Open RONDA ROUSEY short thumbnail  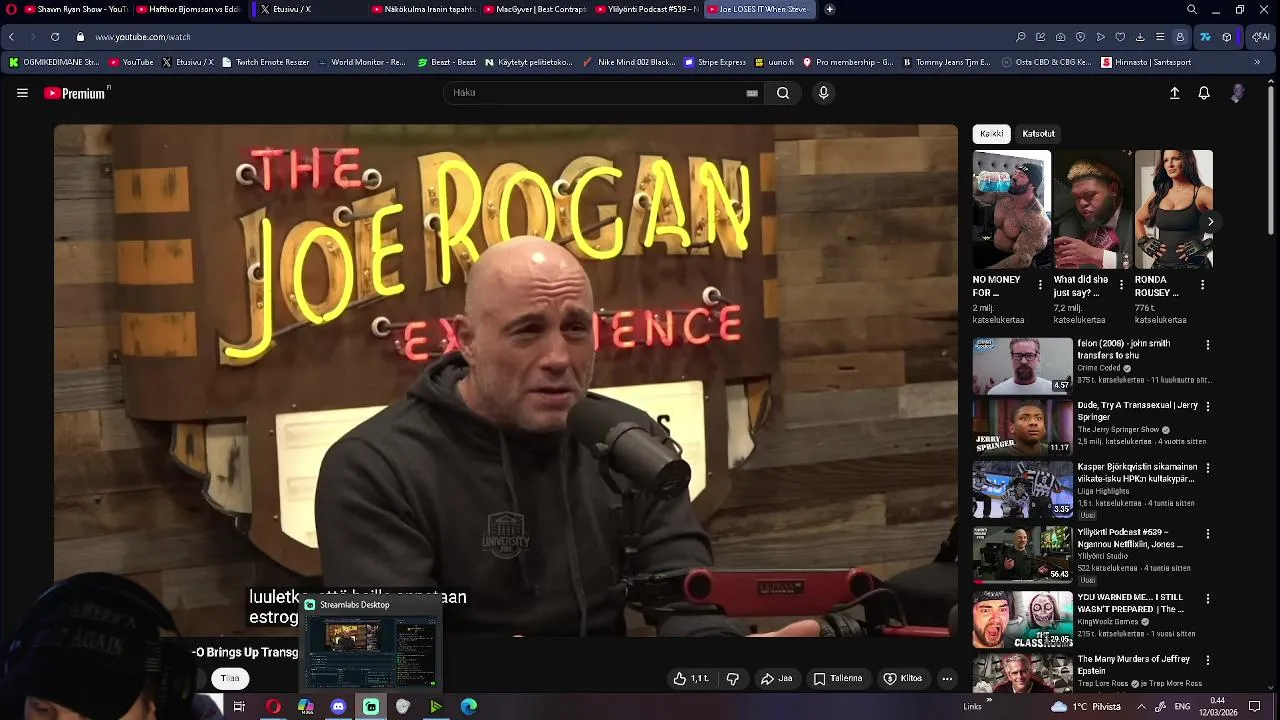1174,209
